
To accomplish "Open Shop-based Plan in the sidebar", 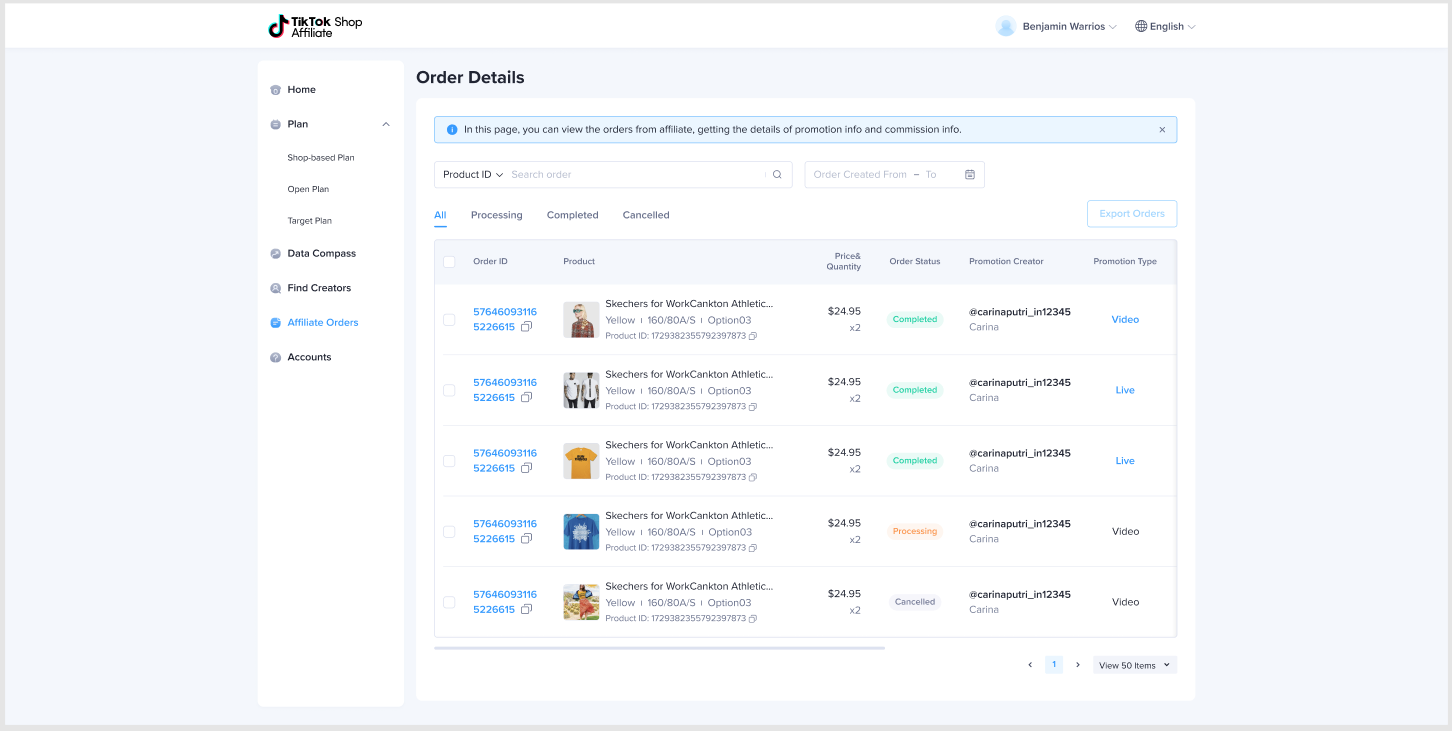I will tap(321, 158).
